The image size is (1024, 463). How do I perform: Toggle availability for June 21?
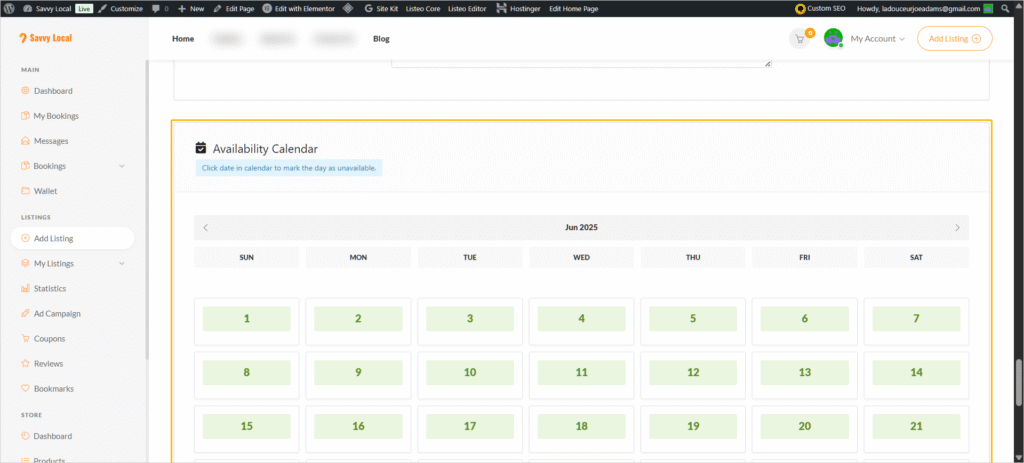(x=916, y=426)
